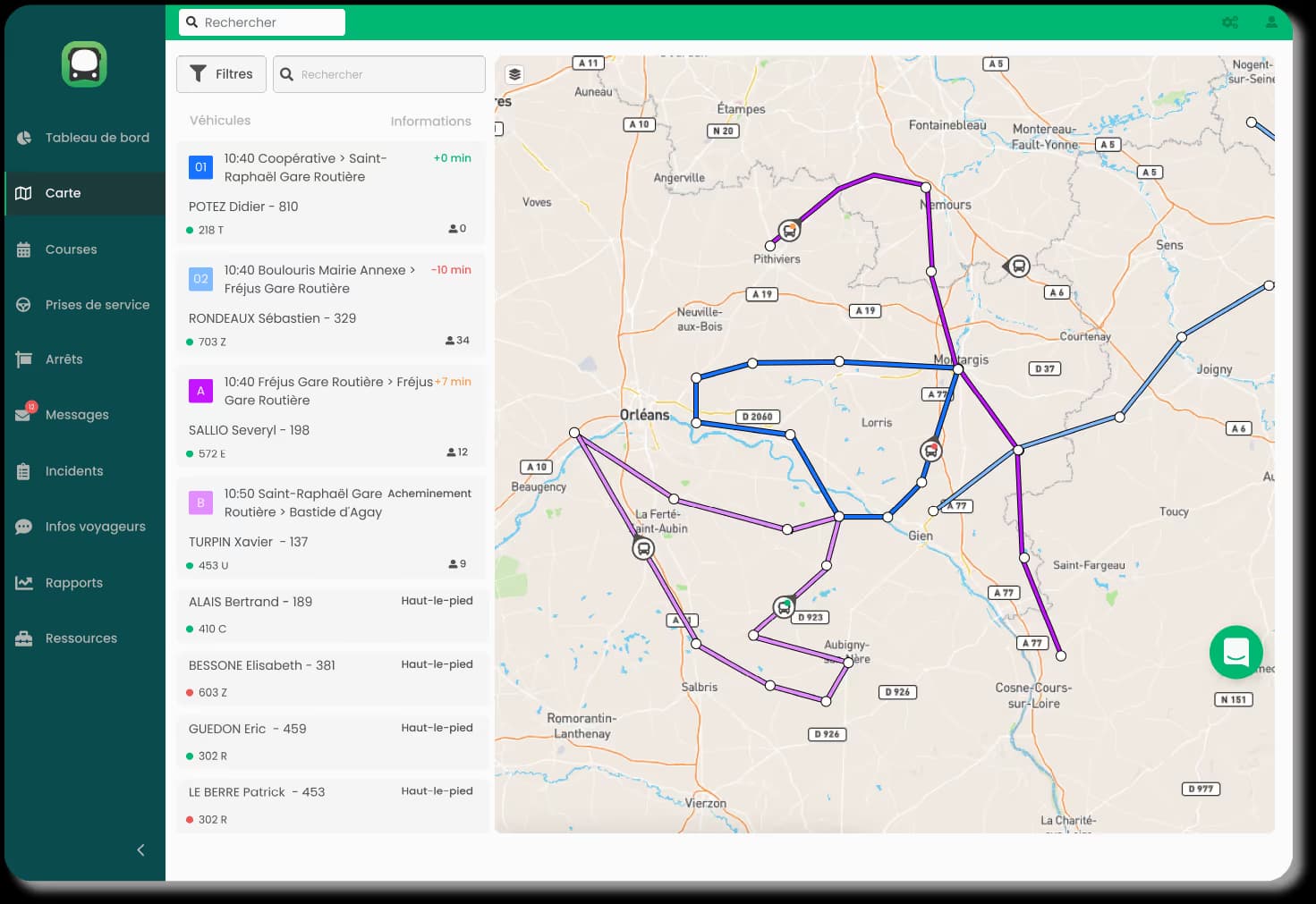Screen dimensions: 1316x904
Task: Open Messages in the sidebar
Action: [77, 415]
